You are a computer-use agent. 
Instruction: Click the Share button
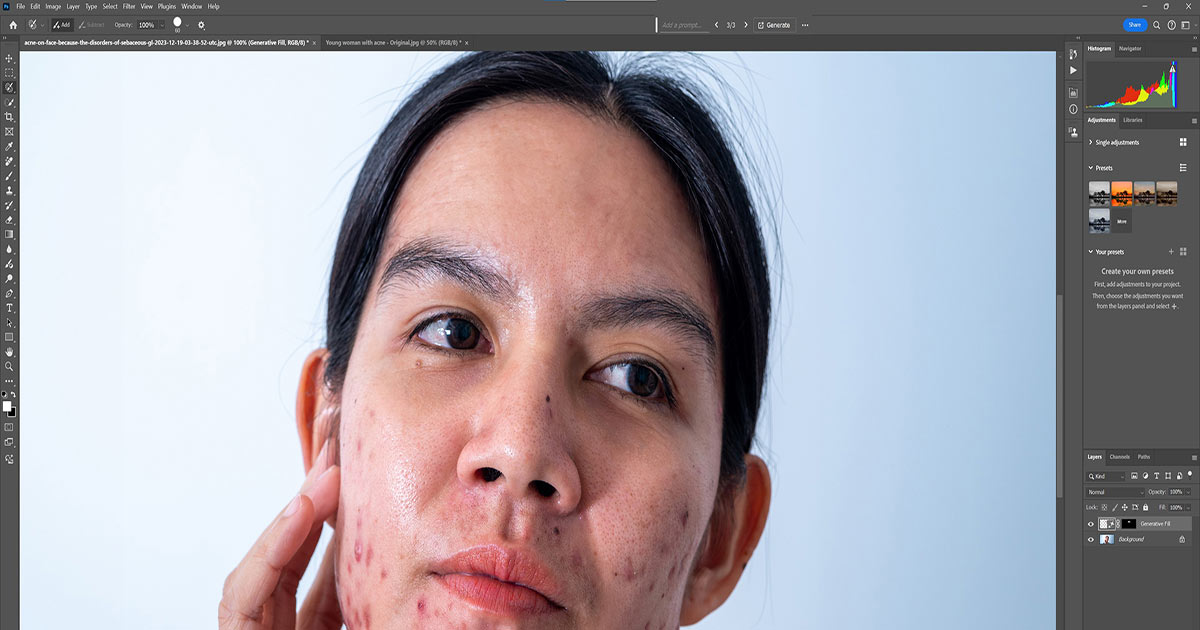coord(1134,25)
